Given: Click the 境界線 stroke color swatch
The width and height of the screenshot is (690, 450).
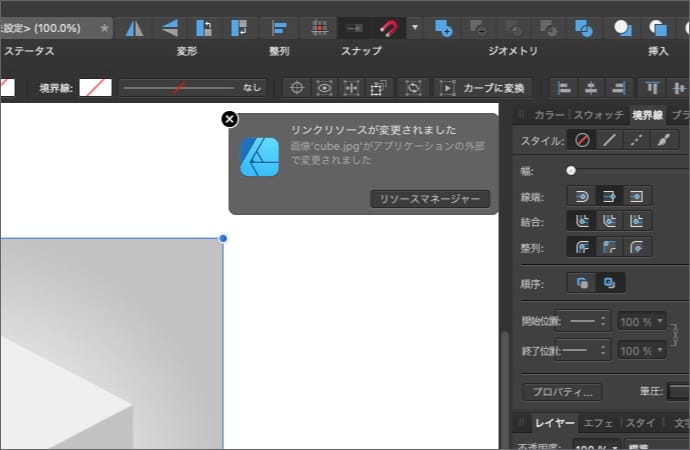Looking at the screenshot, I should pyautogui.click(x=95, y=88).
